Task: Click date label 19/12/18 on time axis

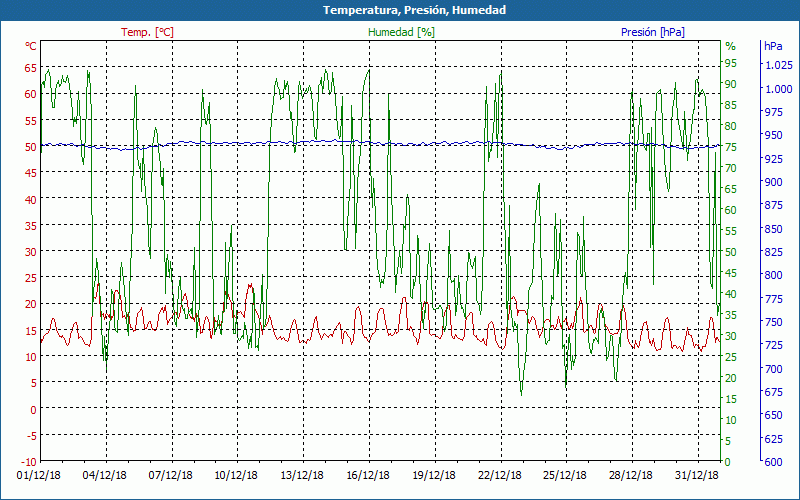Action: click(x=434, y=476)
